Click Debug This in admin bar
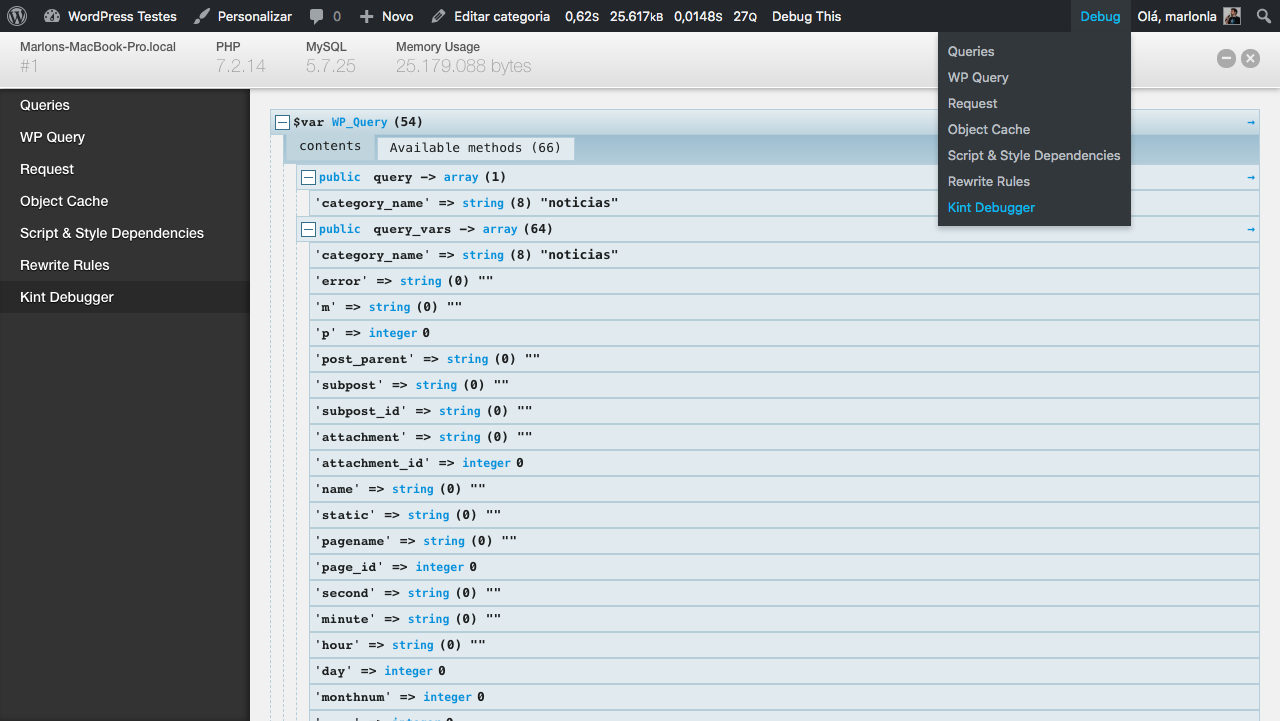This screenshot has height=721, width=1280. (x=806, y=16)
